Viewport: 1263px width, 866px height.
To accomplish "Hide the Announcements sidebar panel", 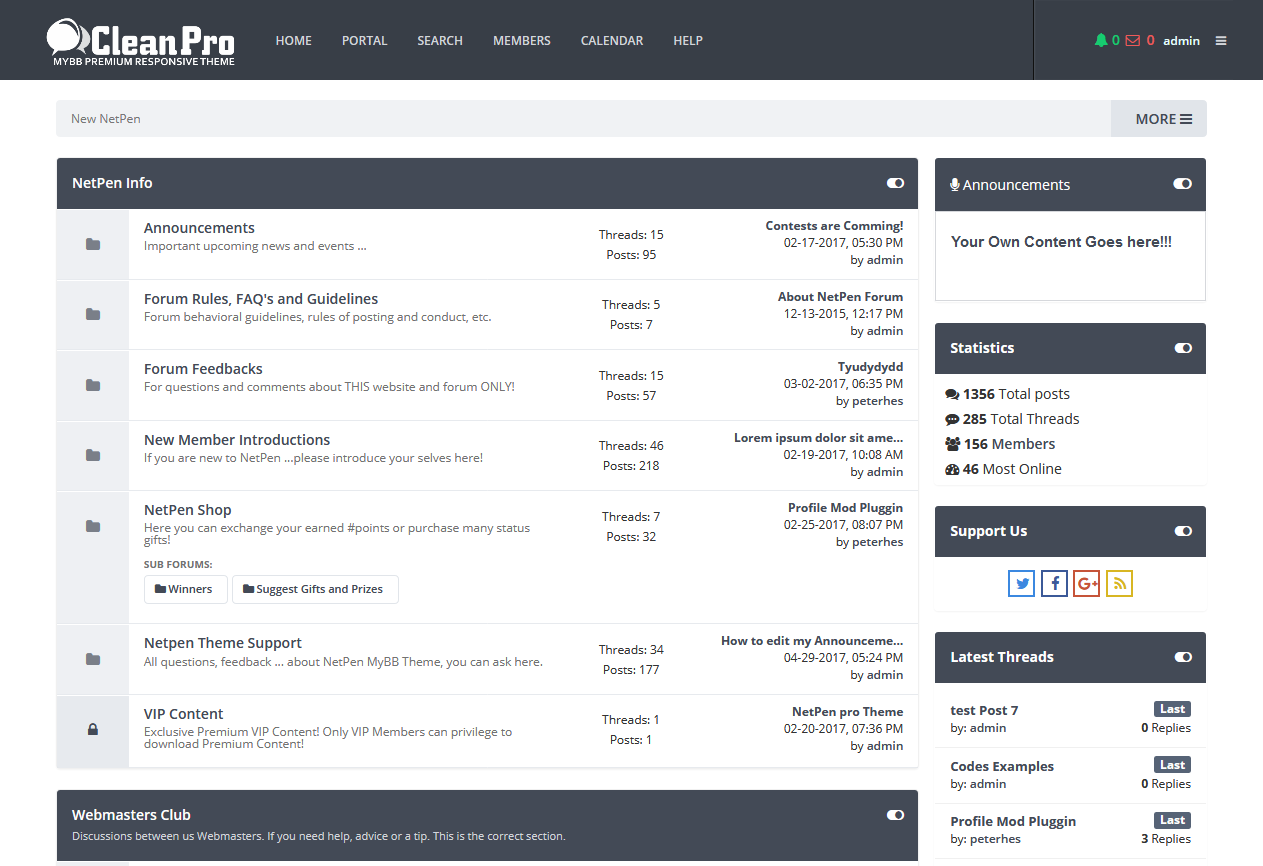I will click(1183, 184).
